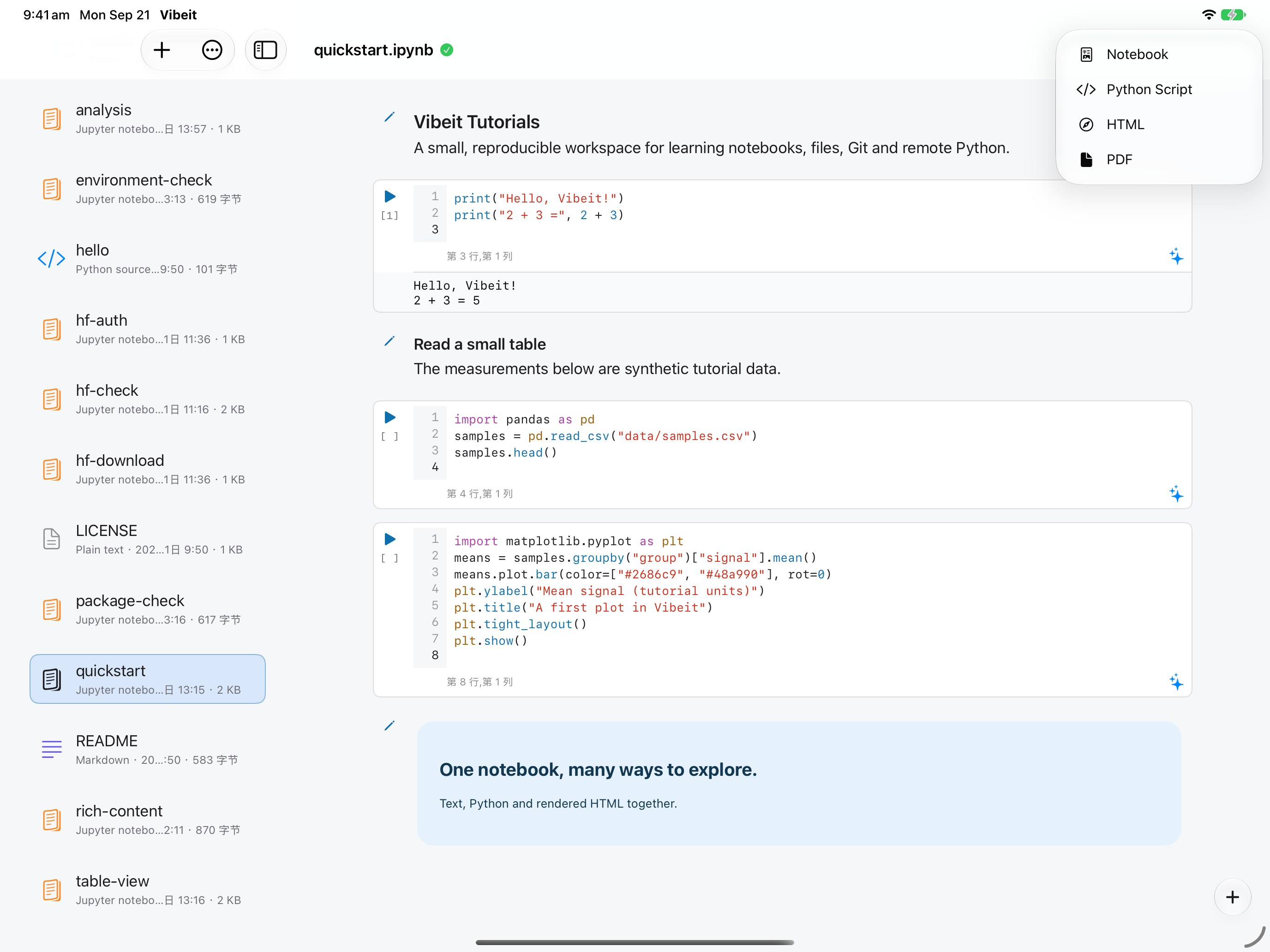Click the environment-check notebook icon

tap(51, 189)
